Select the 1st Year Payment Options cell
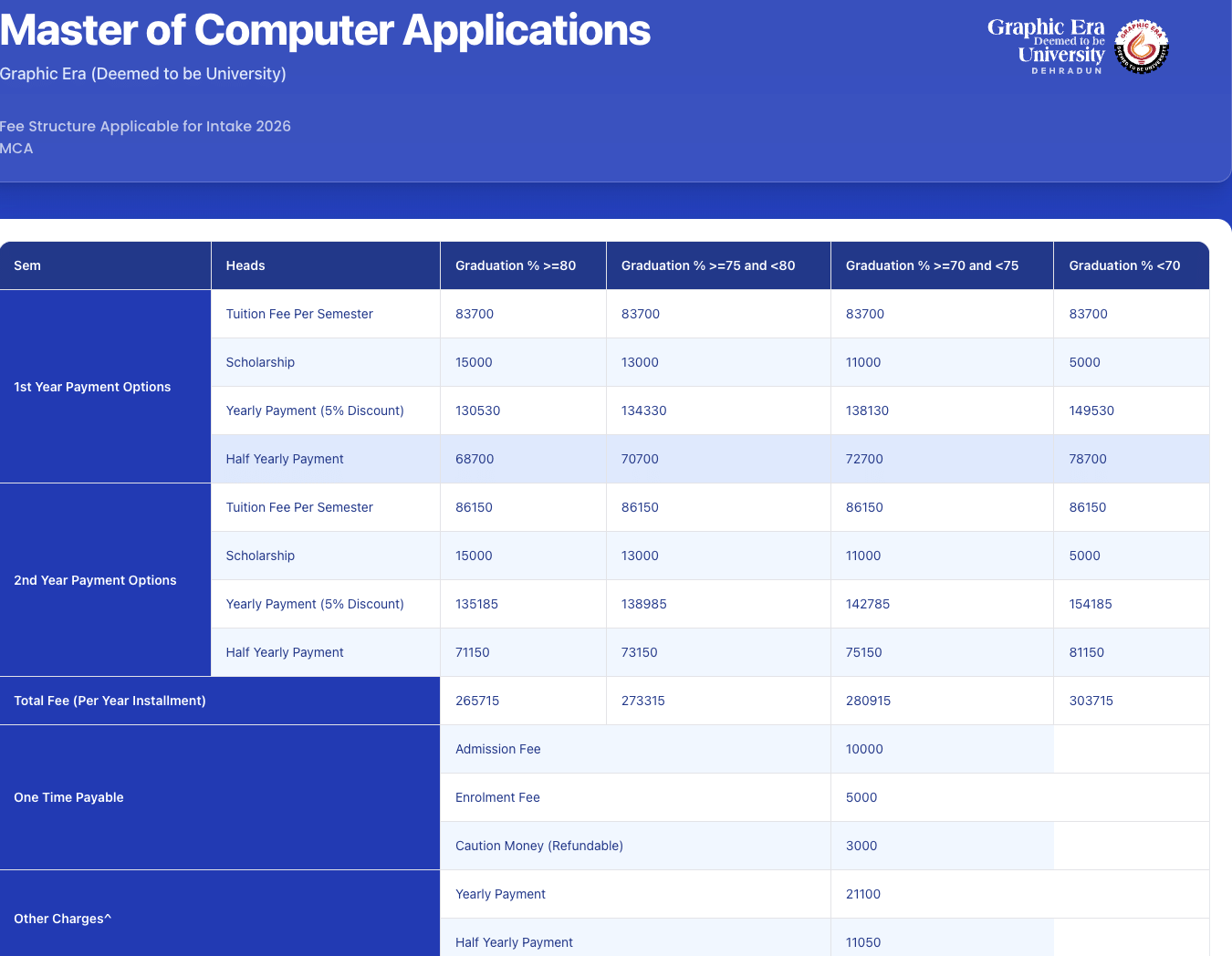The width and height of the screenshot is (1232, 956). [92, 387]
